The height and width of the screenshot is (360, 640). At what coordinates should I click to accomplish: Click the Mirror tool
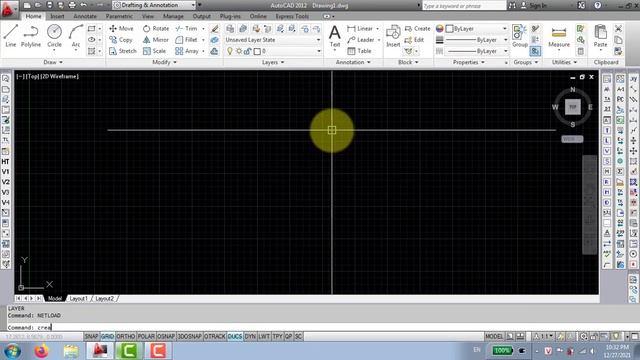[x=156, y=40]
